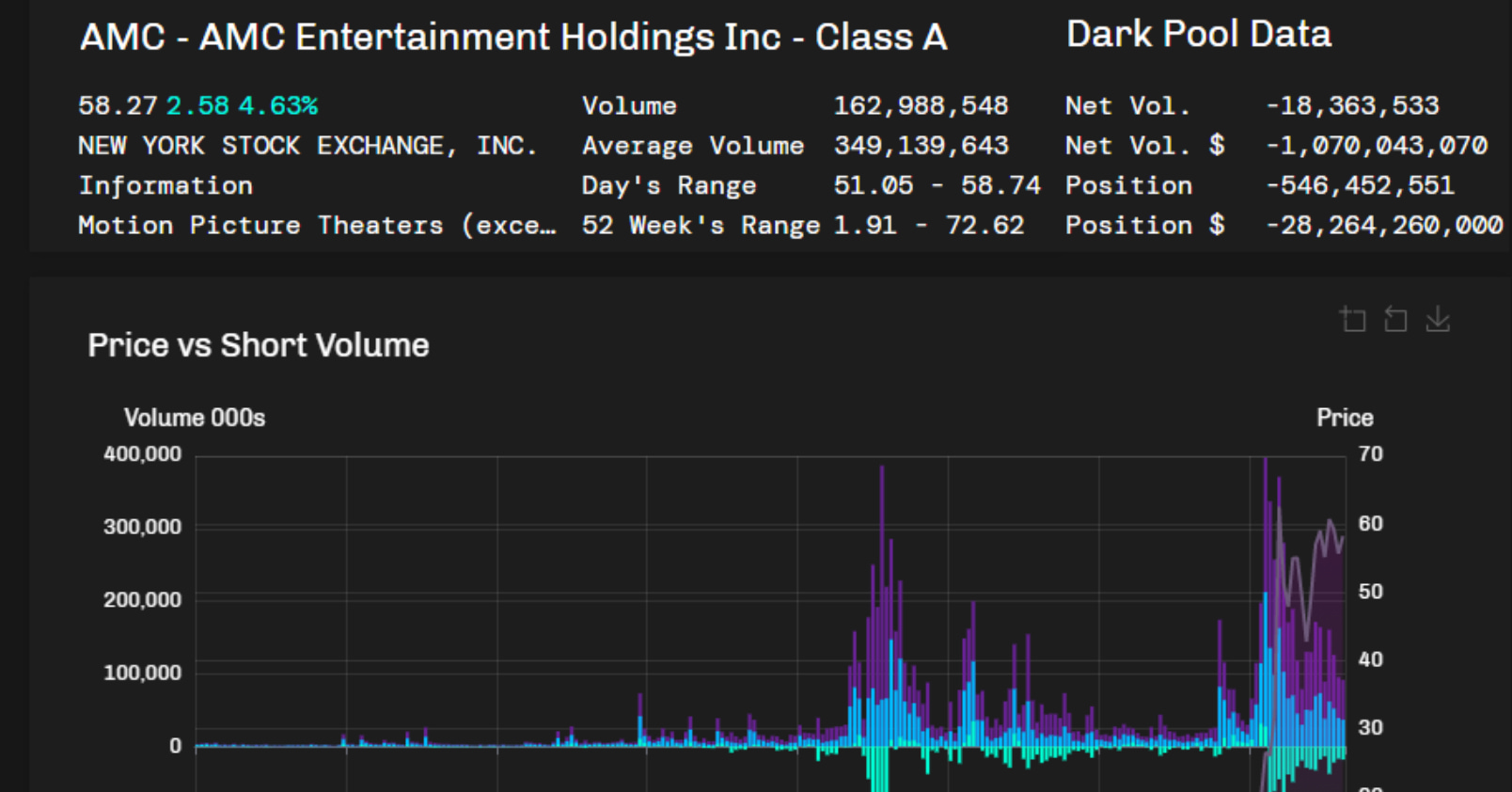Click the chart zoom reset icon

(1395, 320)
